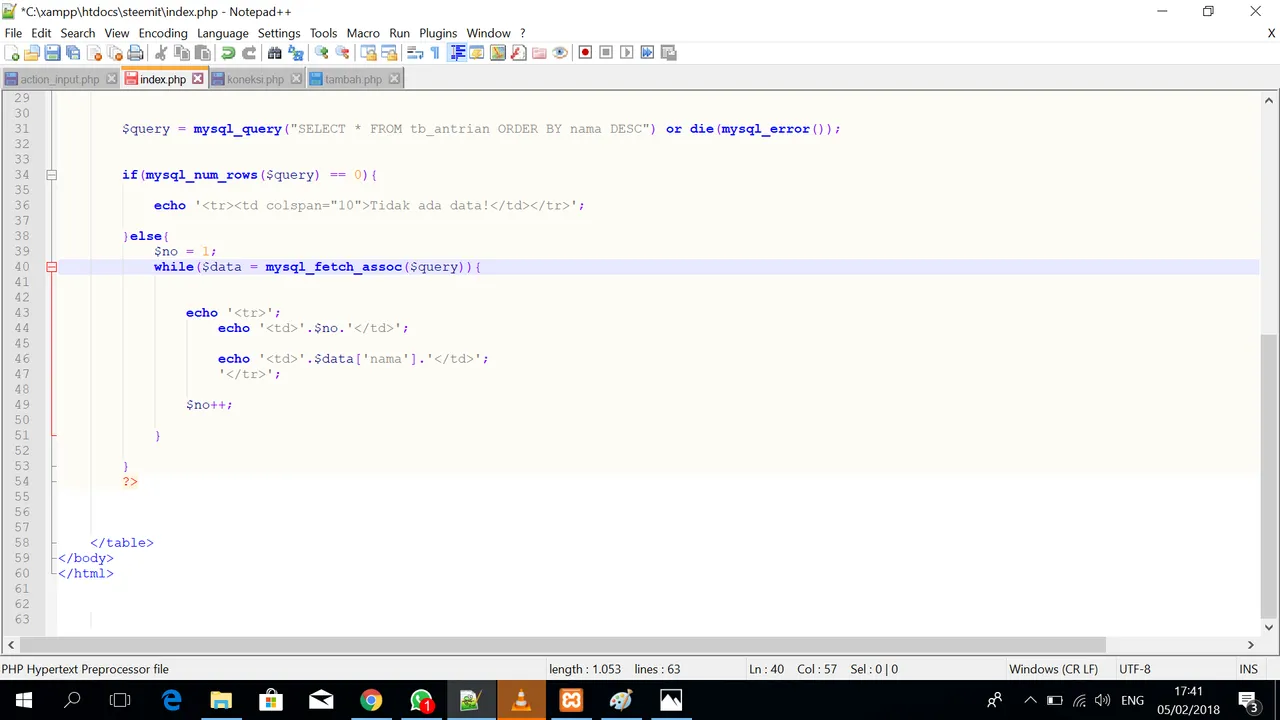Viewport: 1280px width, 720px height.
Task: Toggle synchronize vertical scrolling icon
Action: pos(368,52)
